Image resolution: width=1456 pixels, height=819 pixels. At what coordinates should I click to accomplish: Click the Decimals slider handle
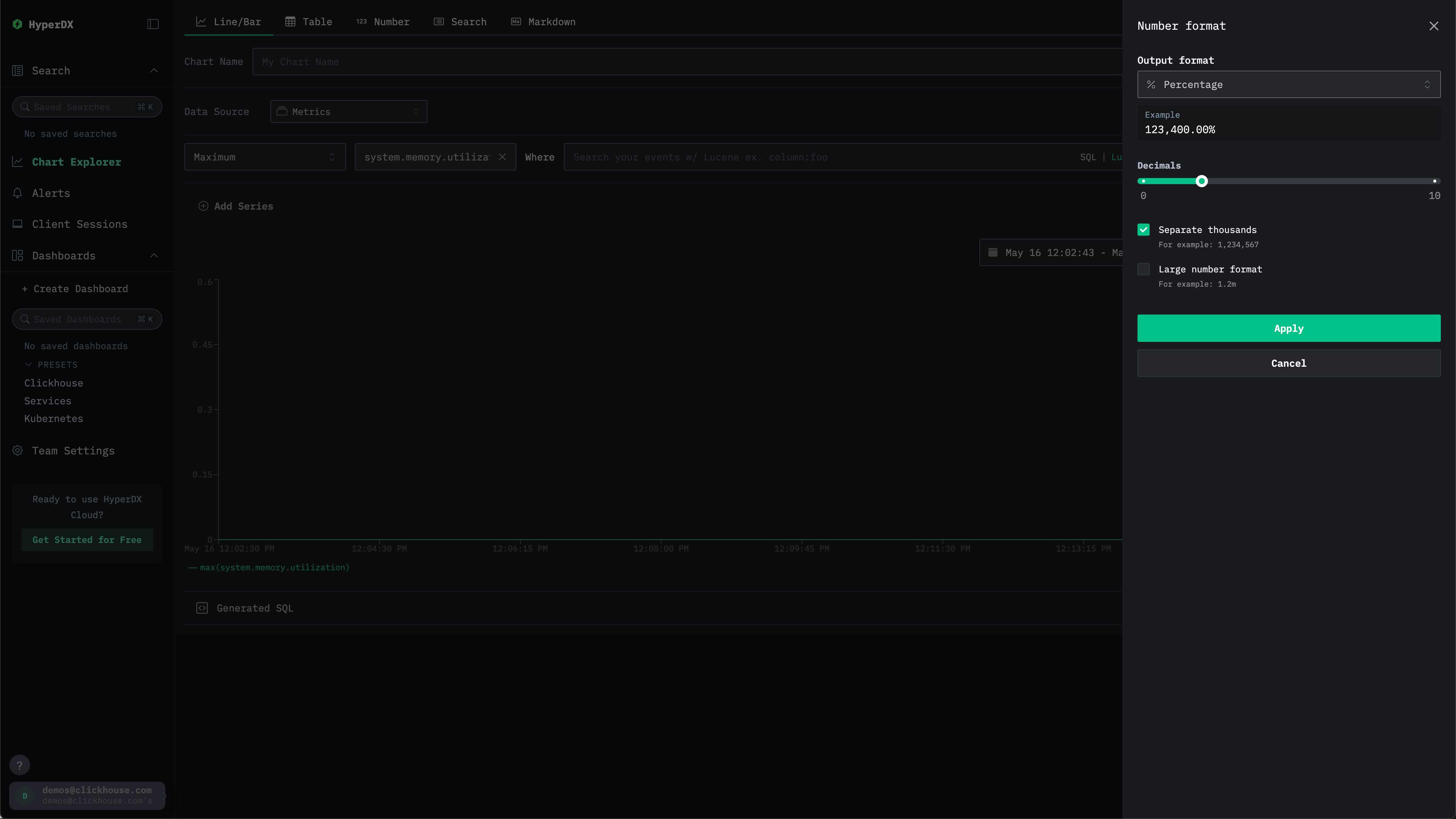[1202, 181]
